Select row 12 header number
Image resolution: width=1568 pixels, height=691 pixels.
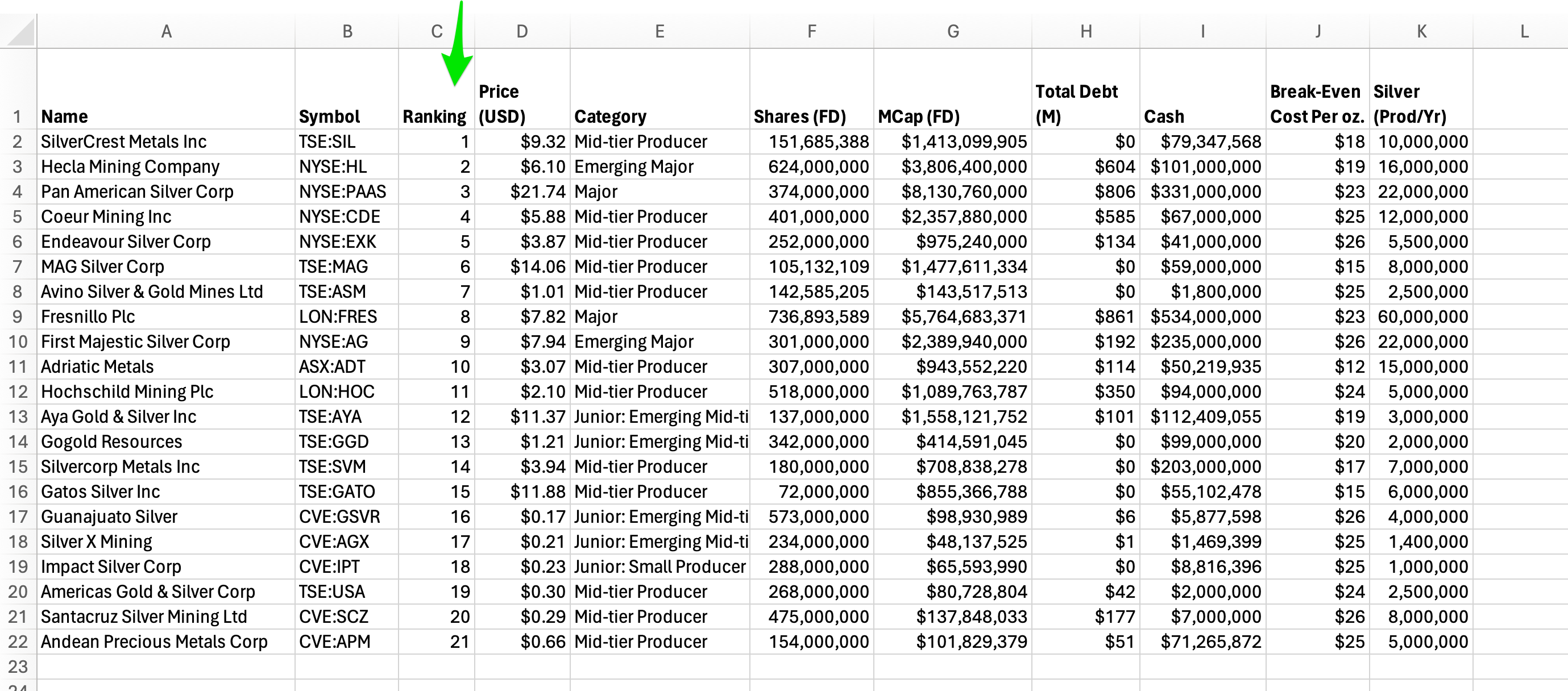point(18,392)
